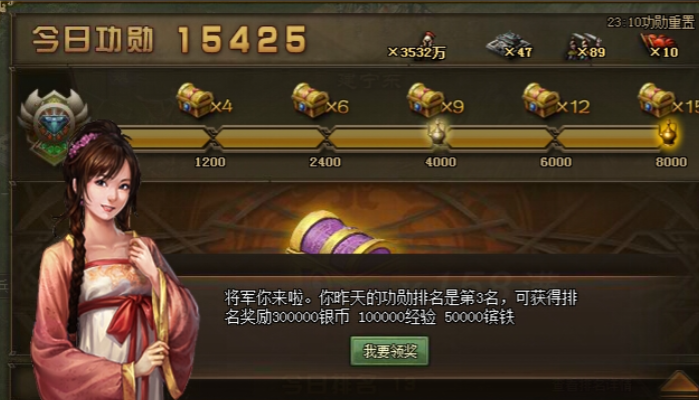Click the 1200 milestone label
Viewport: 699px width, 400px height.
coord(210,161)
